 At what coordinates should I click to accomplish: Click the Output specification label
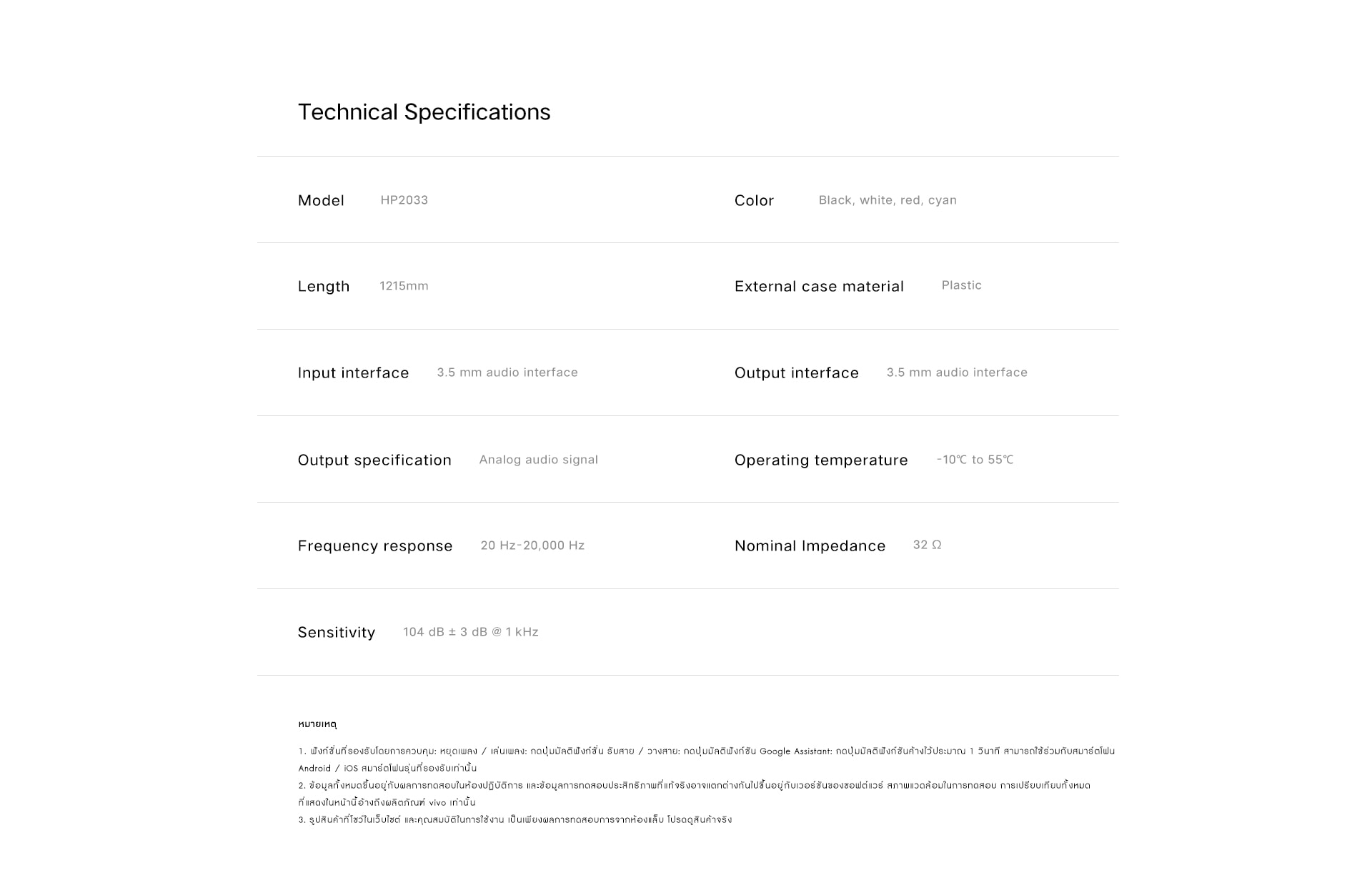click(374, 460)
